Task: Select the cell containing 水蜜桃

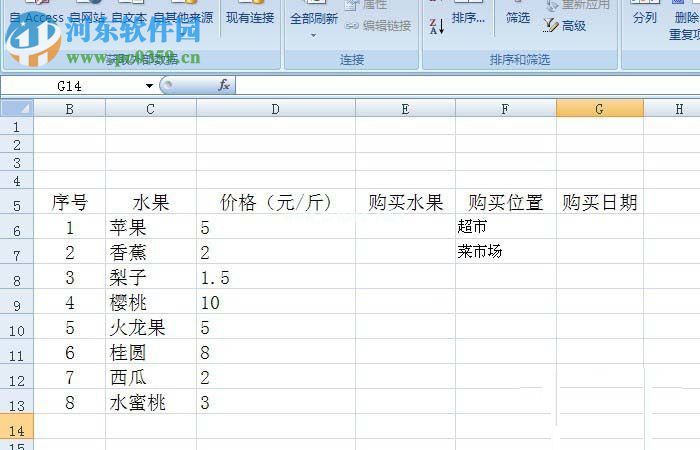Action: pos(151,402)
